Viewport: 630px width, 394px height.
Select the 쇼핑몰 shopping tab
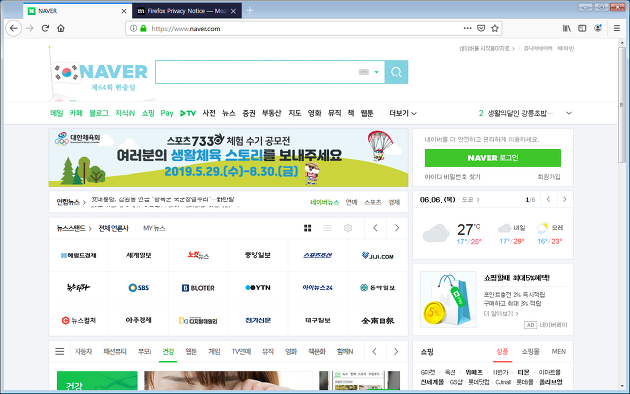pyautogui.click(x=530, y=352)
